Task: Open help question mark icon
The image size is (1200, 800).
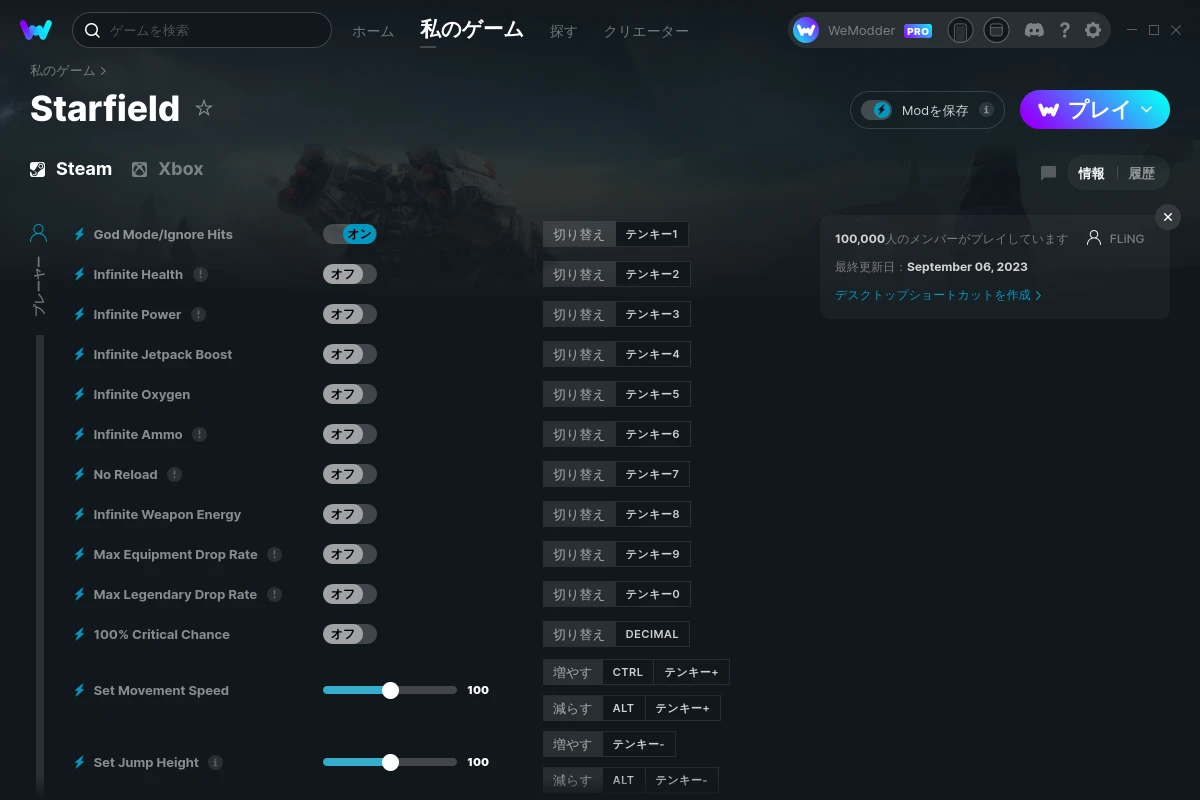Action: tap(1064, 30)
